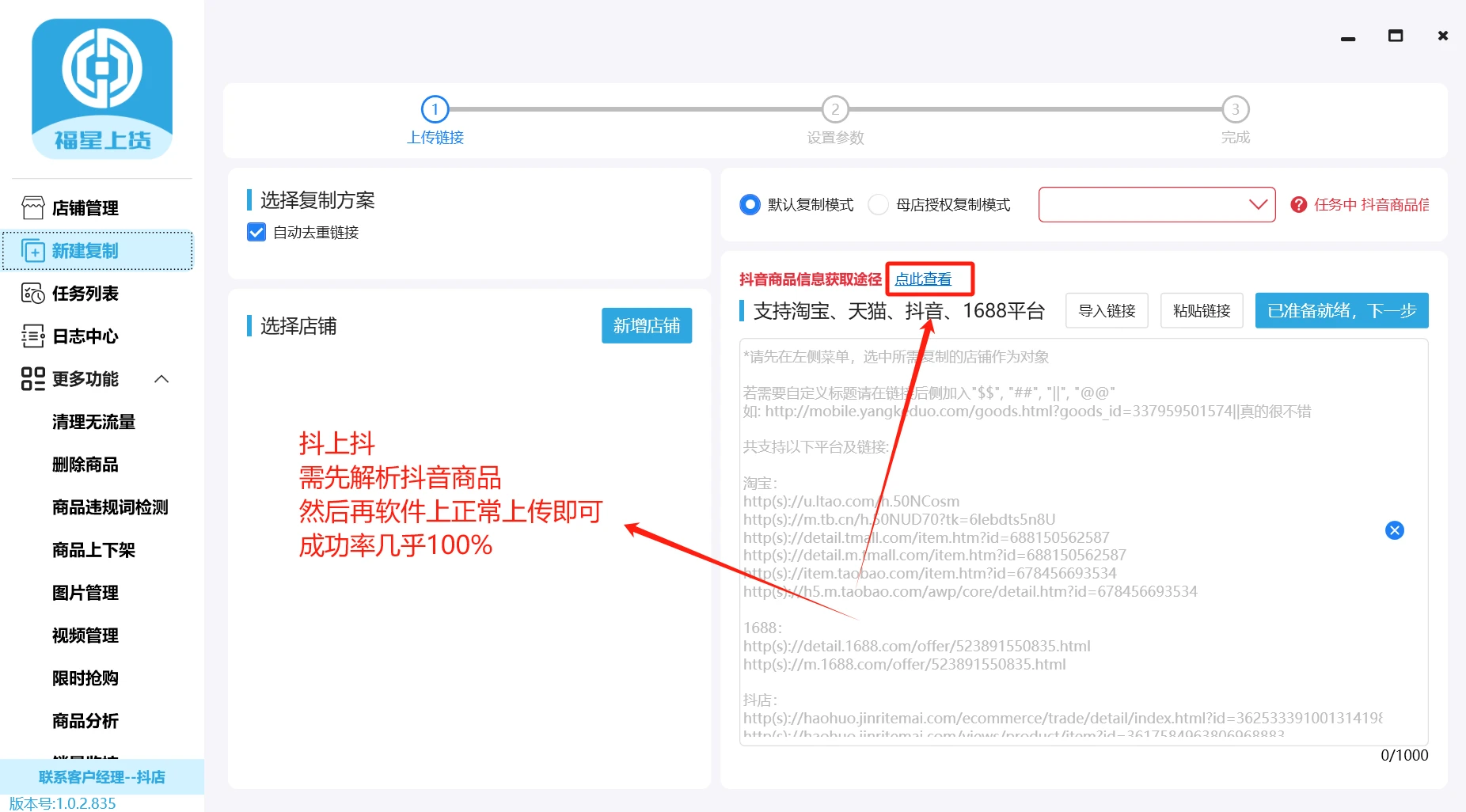This screenshot has height=812, width=1466.
Task: Collapse the 更多功能 chevron
Action: pos(161,379)
